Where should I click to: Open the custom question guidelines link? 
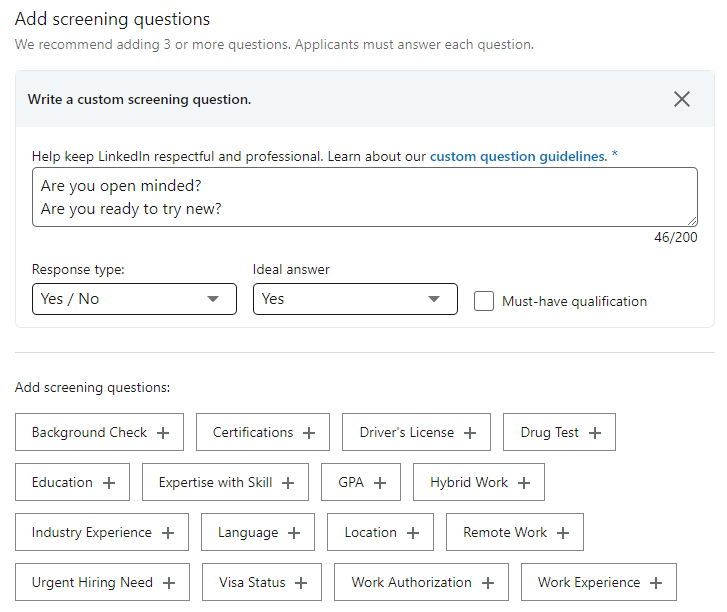click(518, 156)
